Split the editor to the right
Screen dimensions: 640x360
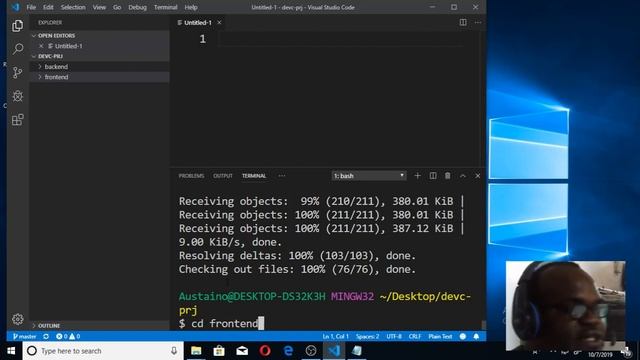point(463,22)
